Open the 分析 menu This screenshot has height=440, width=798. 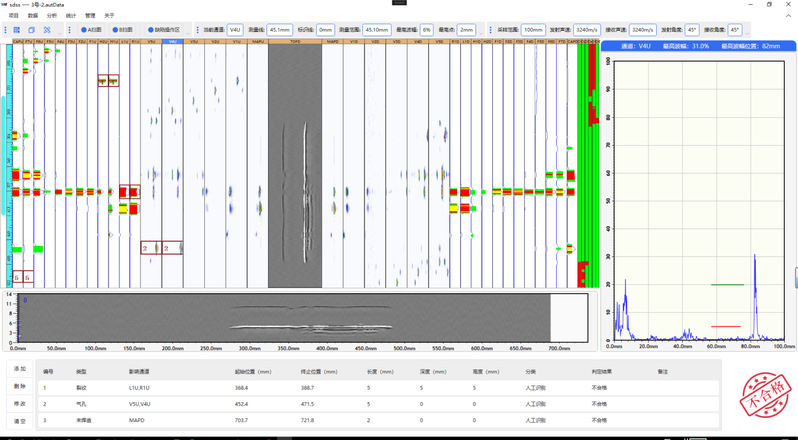(52, 16)
